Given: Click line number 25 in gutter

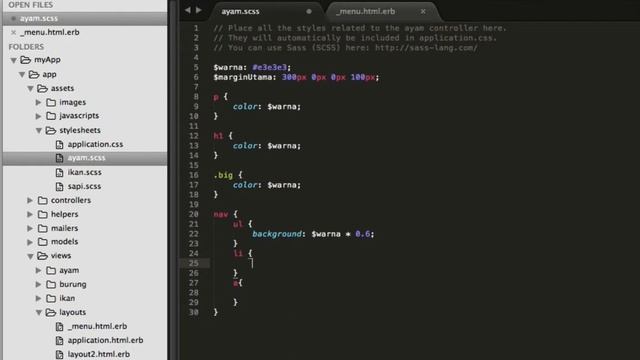Looking at the screenshot, I should 193,263.
